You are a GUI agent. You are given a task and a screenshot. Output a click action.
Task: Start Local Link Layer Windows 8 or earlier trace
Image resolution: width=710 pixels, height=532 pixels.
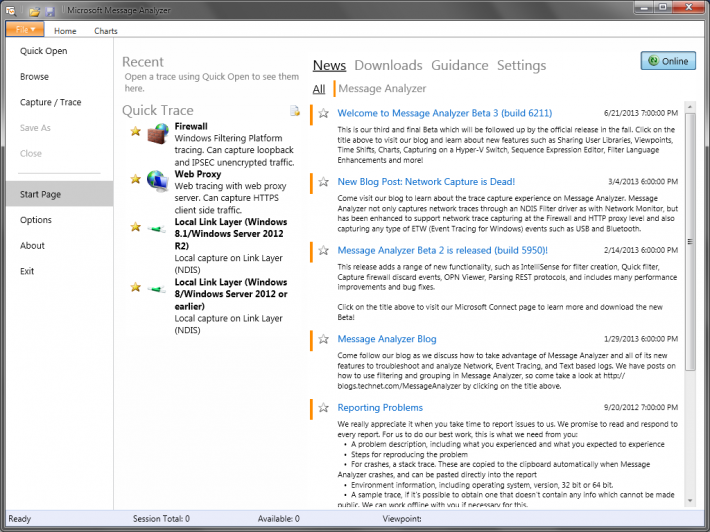[231, 294]
